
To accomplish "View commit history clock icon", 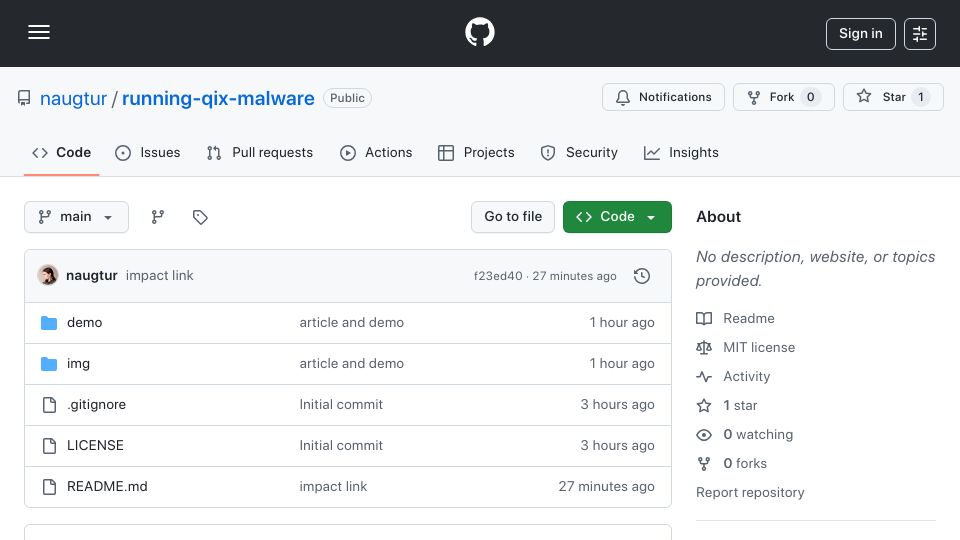I will (642, 276).
